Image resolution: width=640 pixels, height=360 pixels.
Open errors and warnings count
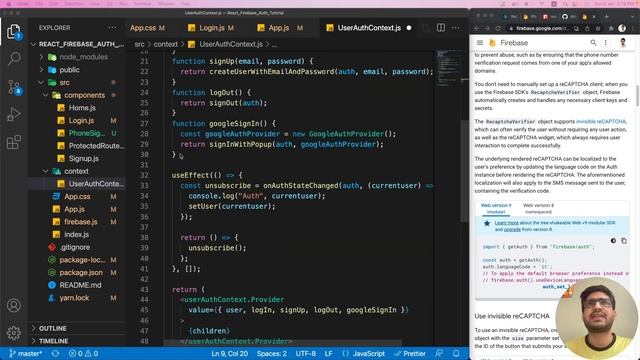[x=83, y=353]
